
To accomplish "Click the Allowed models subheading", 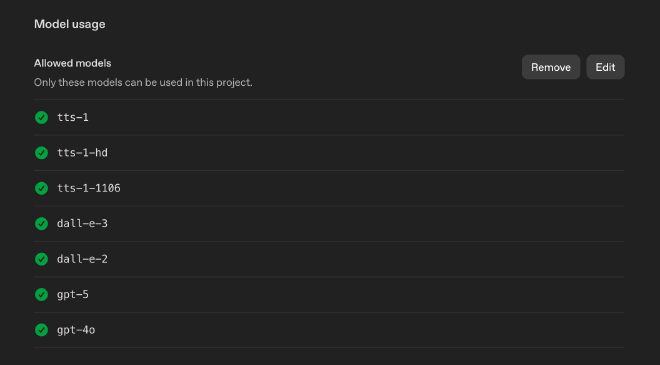I will click(x=72, y=63).
